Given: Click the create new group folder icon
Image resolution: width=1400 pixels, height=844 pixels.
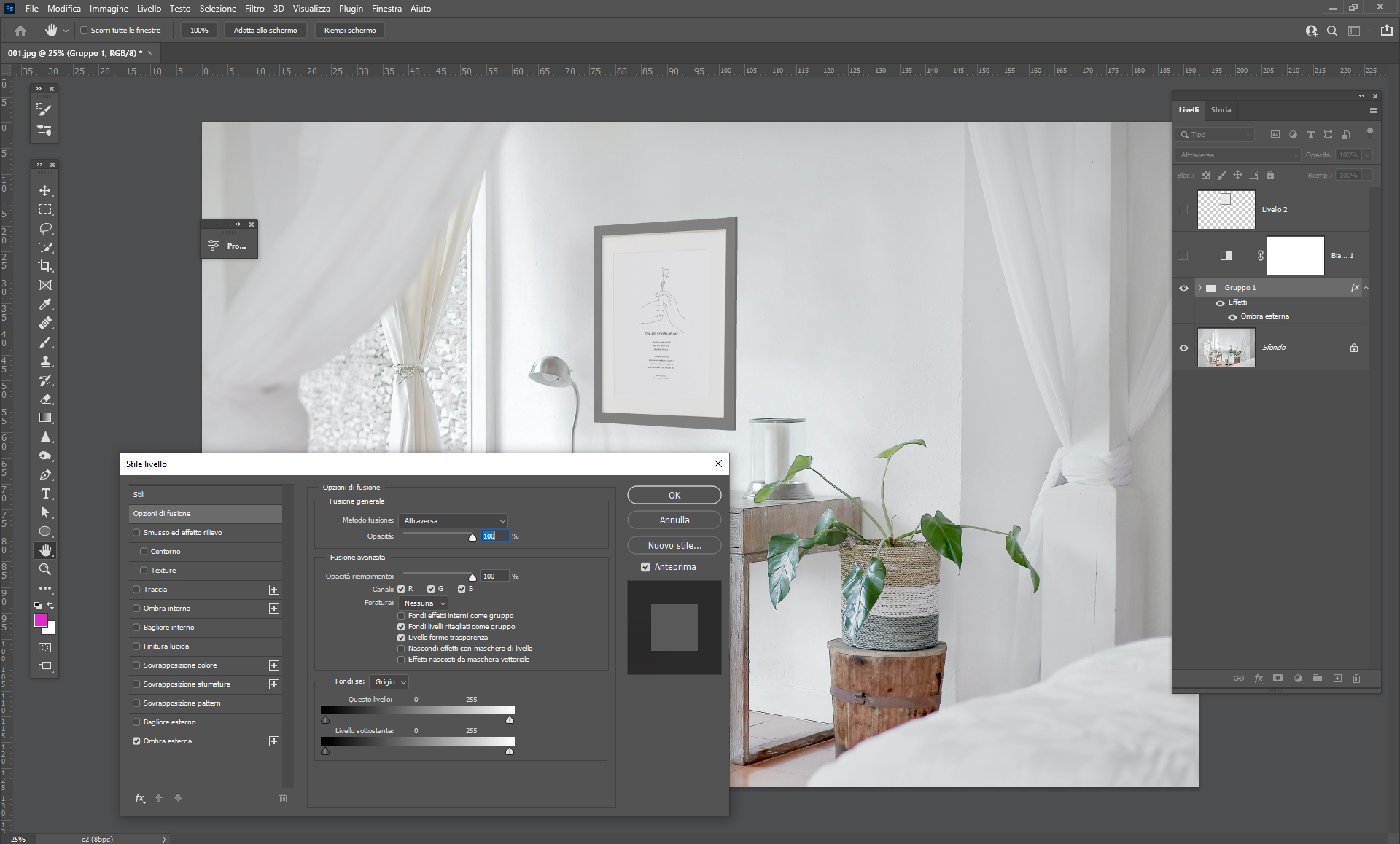Looking at the screenshot, I should (x=1317, y=678).
